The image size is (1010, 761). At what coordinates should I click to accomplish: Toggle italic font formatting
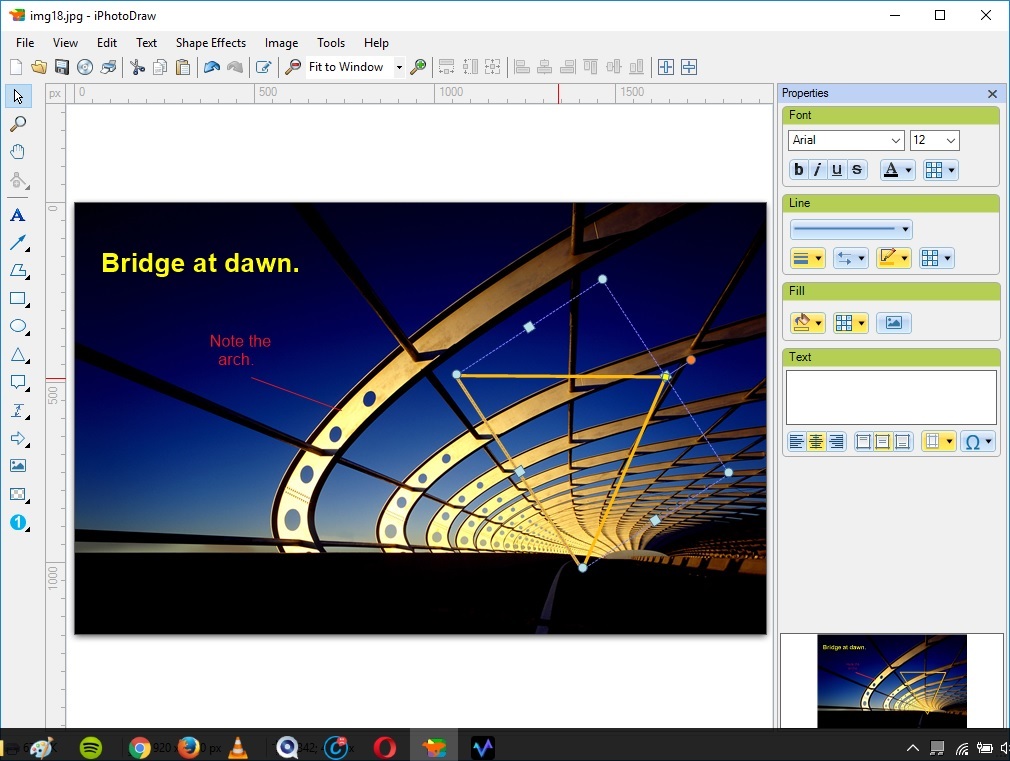click(x=817, y=170)
